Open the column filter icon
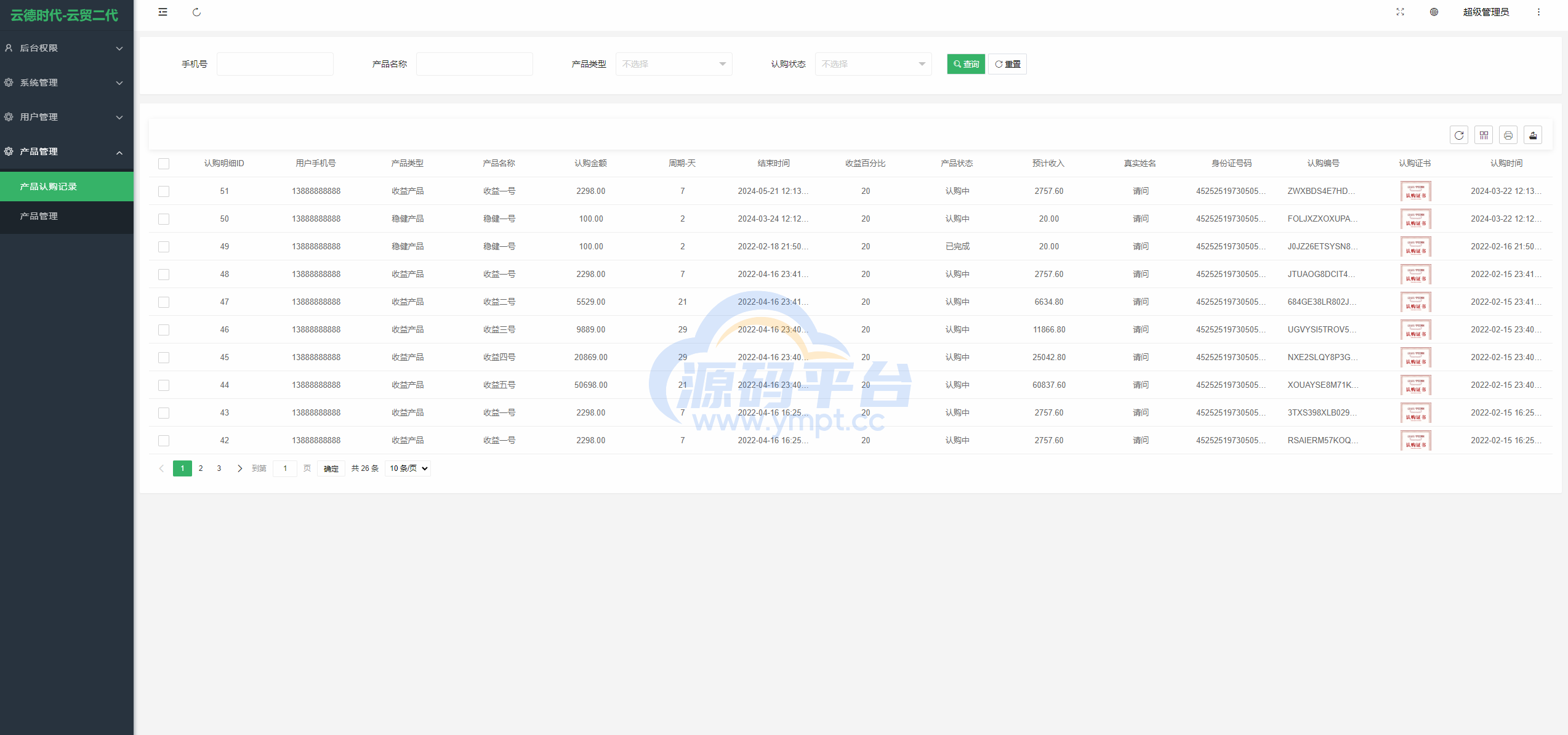This screenshot has height=735, width=1568. (1484, 135)
